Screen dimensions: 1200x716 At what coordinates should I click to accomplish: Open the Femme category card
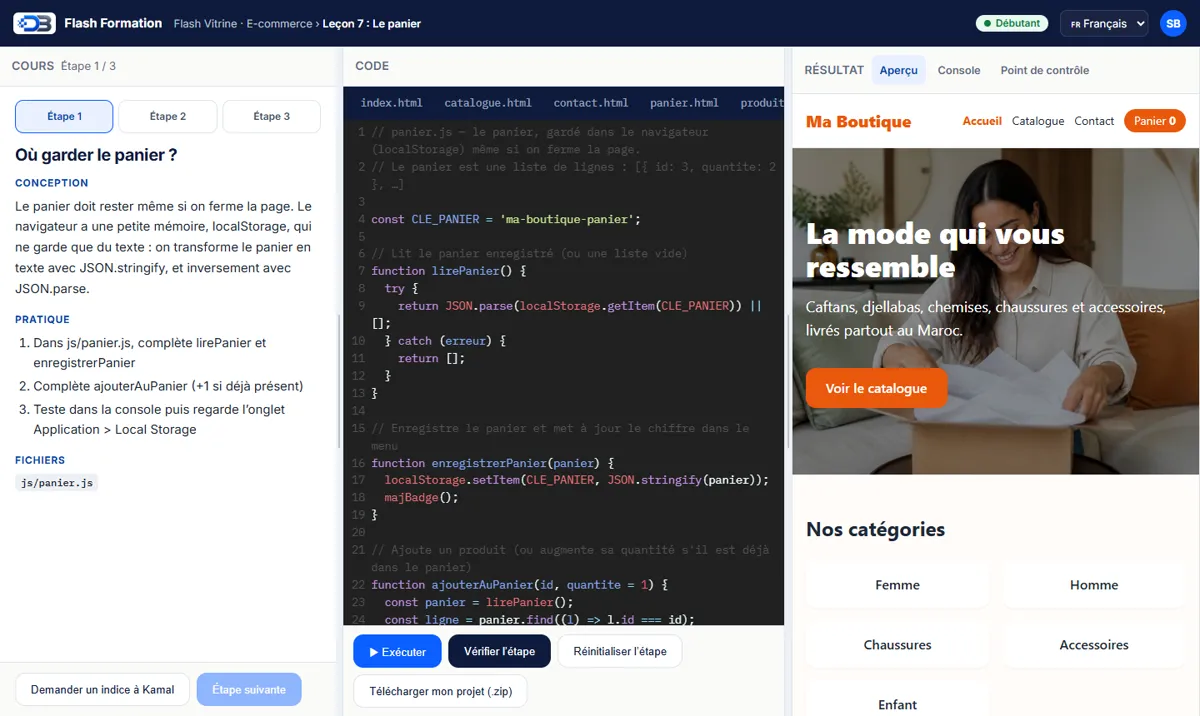(x=897, y=585)
